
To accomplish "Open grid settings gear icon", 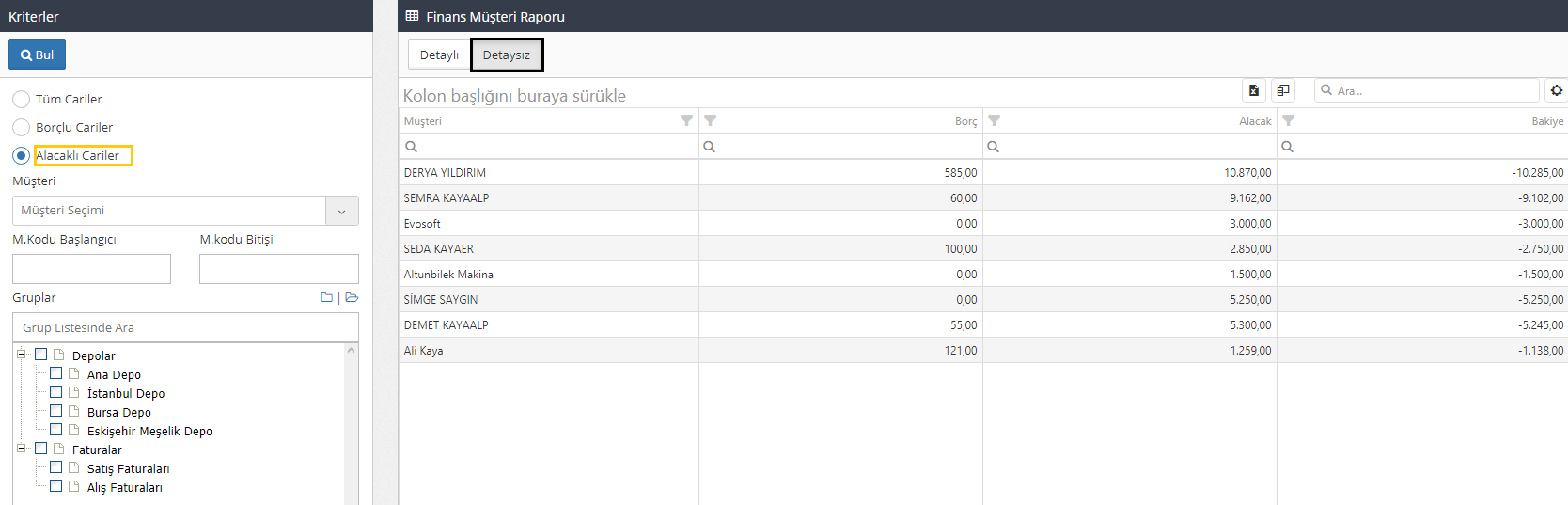I will (x=1557, y=90).
